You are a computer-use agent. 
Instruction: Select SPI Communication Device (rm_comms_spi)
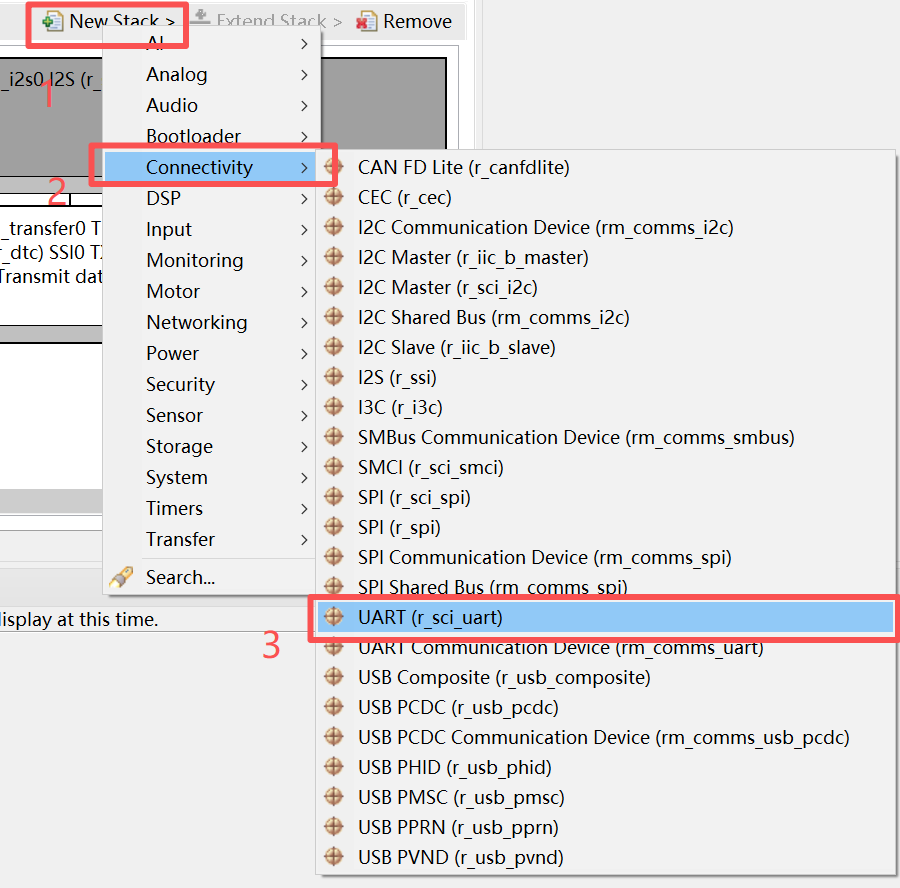pos(606,557)
